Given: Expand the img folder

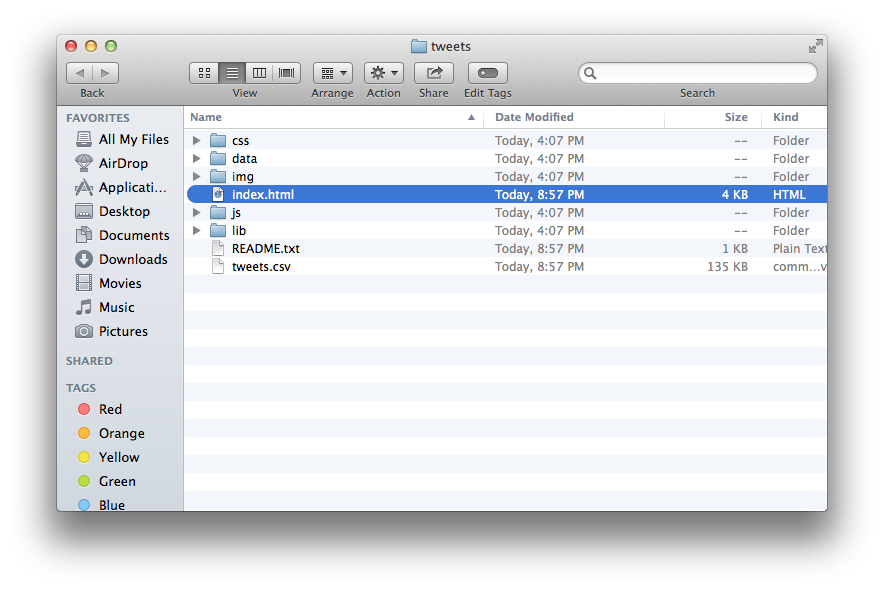Looking at the screenshot, I should point(196,176).
